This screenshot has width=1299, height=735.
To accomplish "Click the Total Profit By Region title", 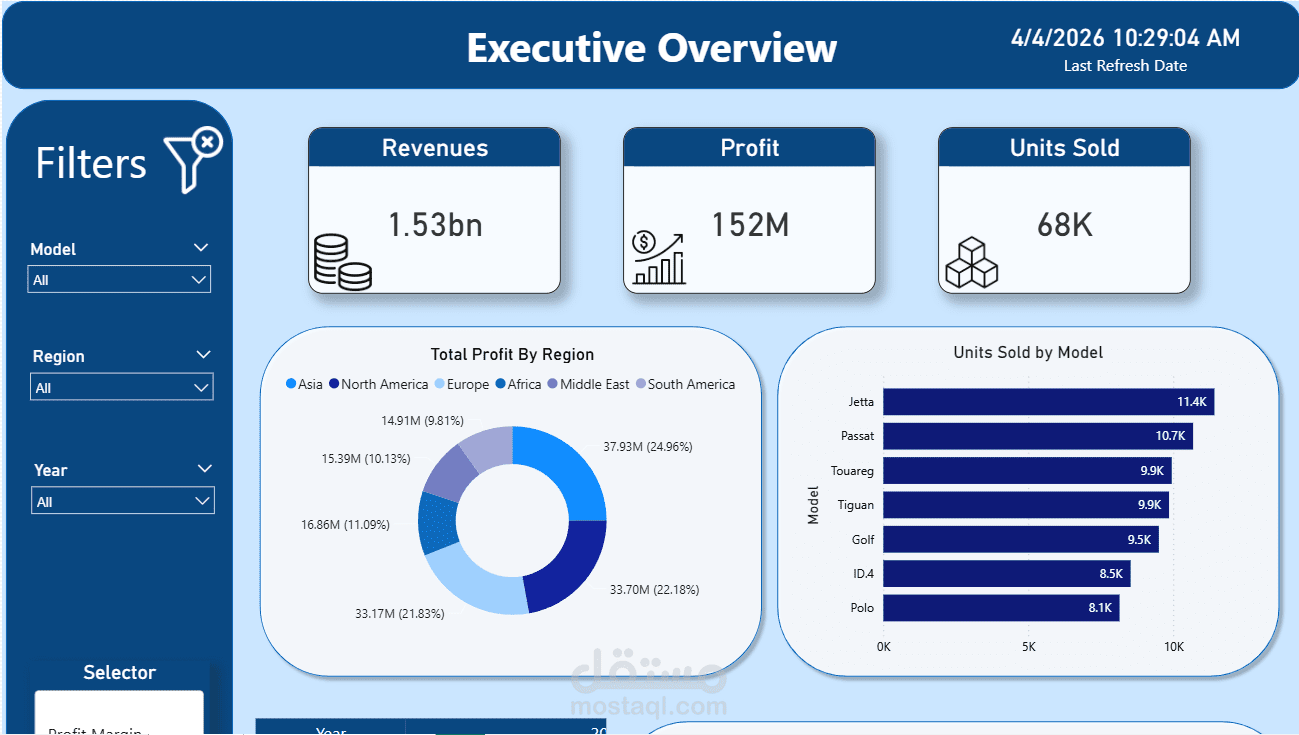I will pyautogui.click(x=512, y=355).
